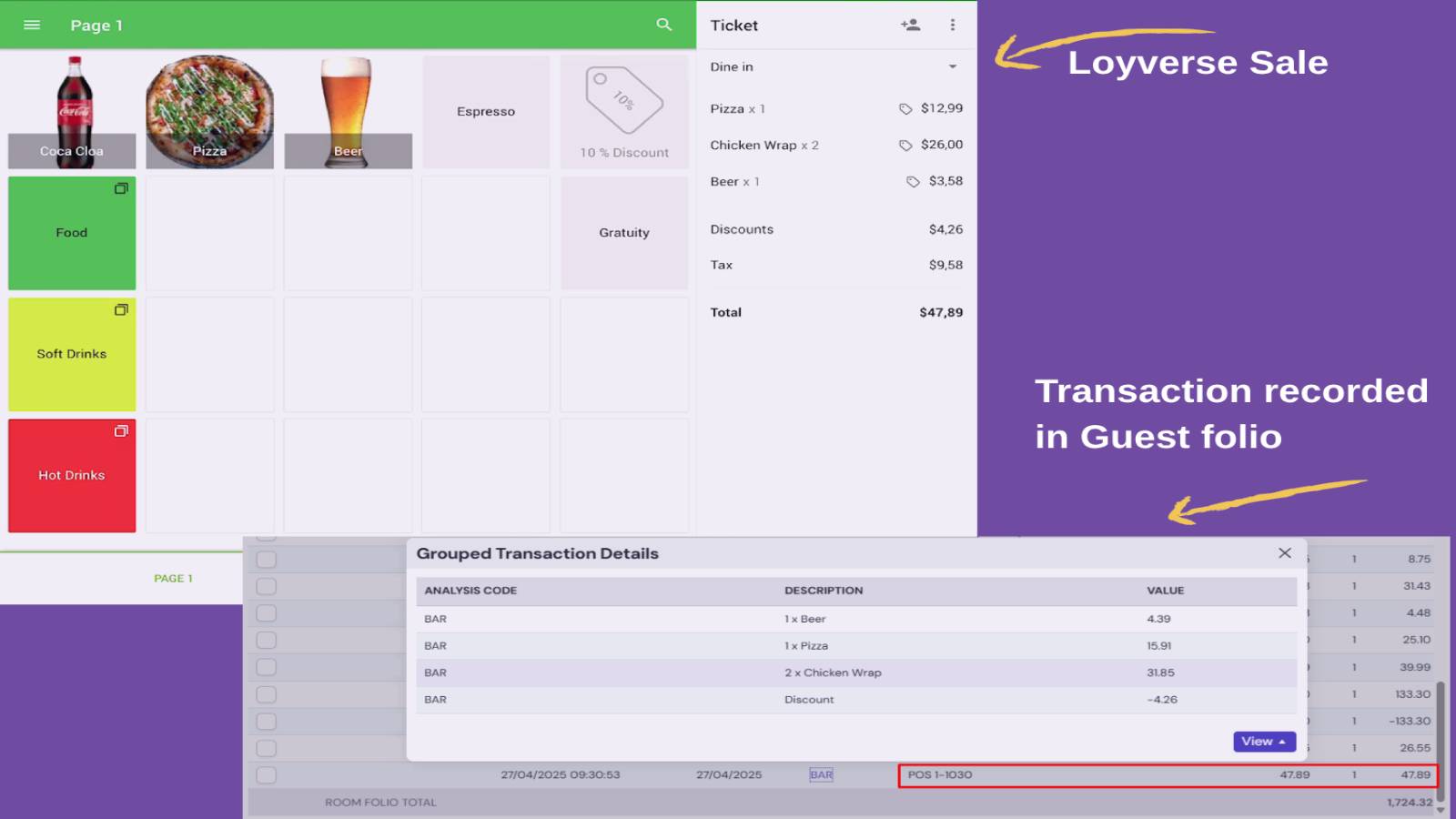Screen dimensions: 1456x819
Task: Open the Soft Drinks category stack icon
Action: click(x=121, y=310)
